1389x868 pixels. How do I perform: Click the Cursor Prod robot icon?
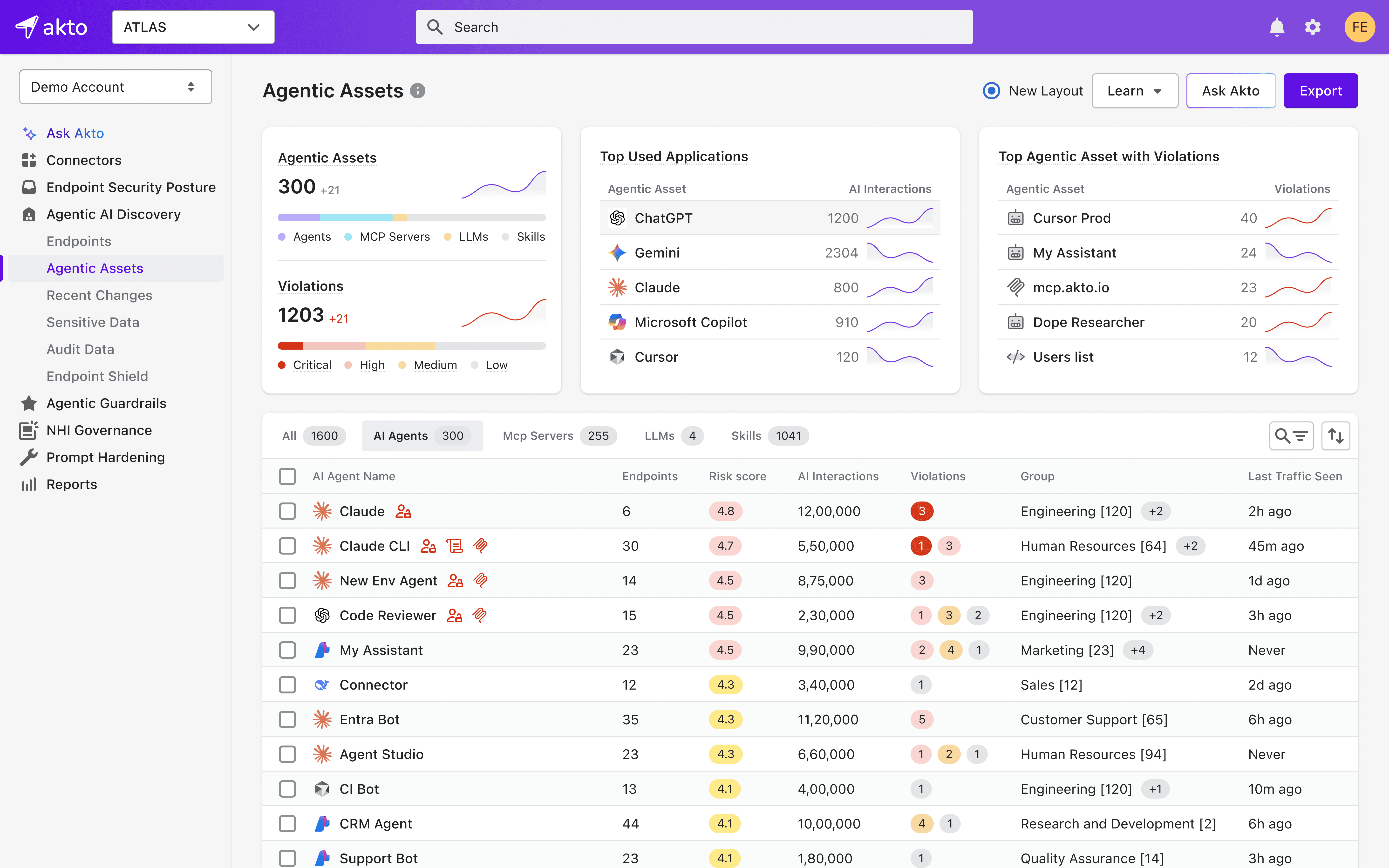click(1015, 218)
